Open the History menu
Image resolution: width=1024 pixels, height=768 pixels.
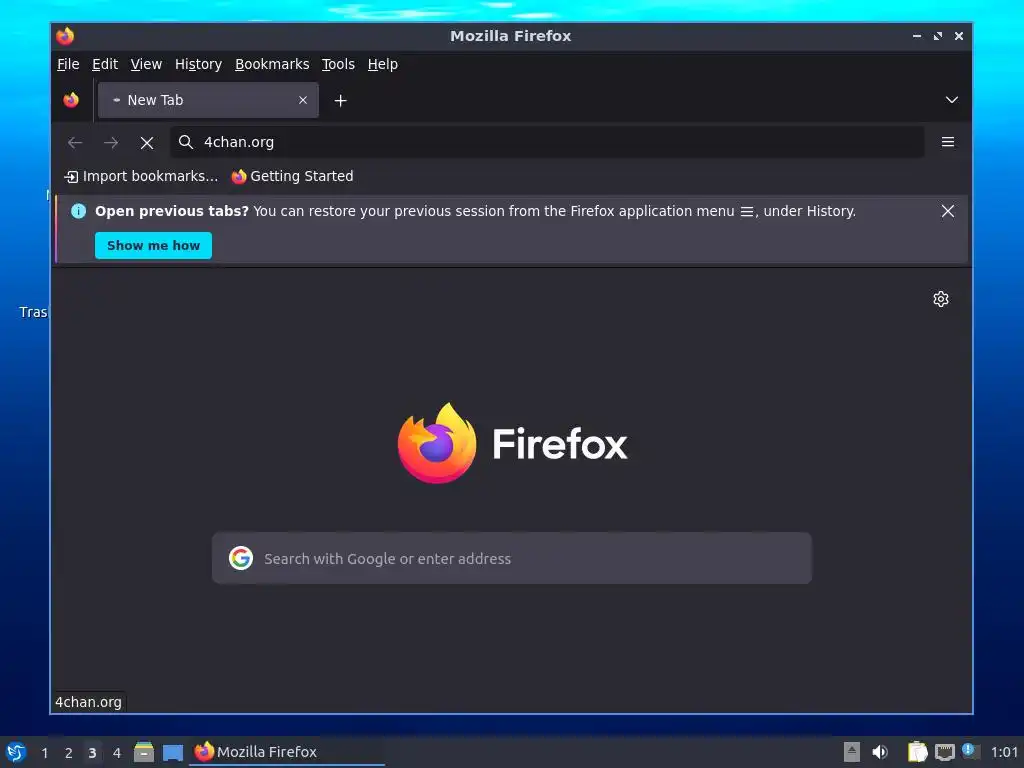(198, 64)
